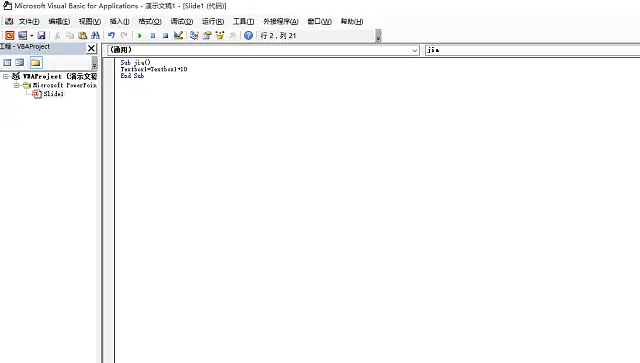This screenshot has height=363, width=640.
Task: Stop execution with the Reset square icon
Action: pyautogui.click(x=165, y=36)
